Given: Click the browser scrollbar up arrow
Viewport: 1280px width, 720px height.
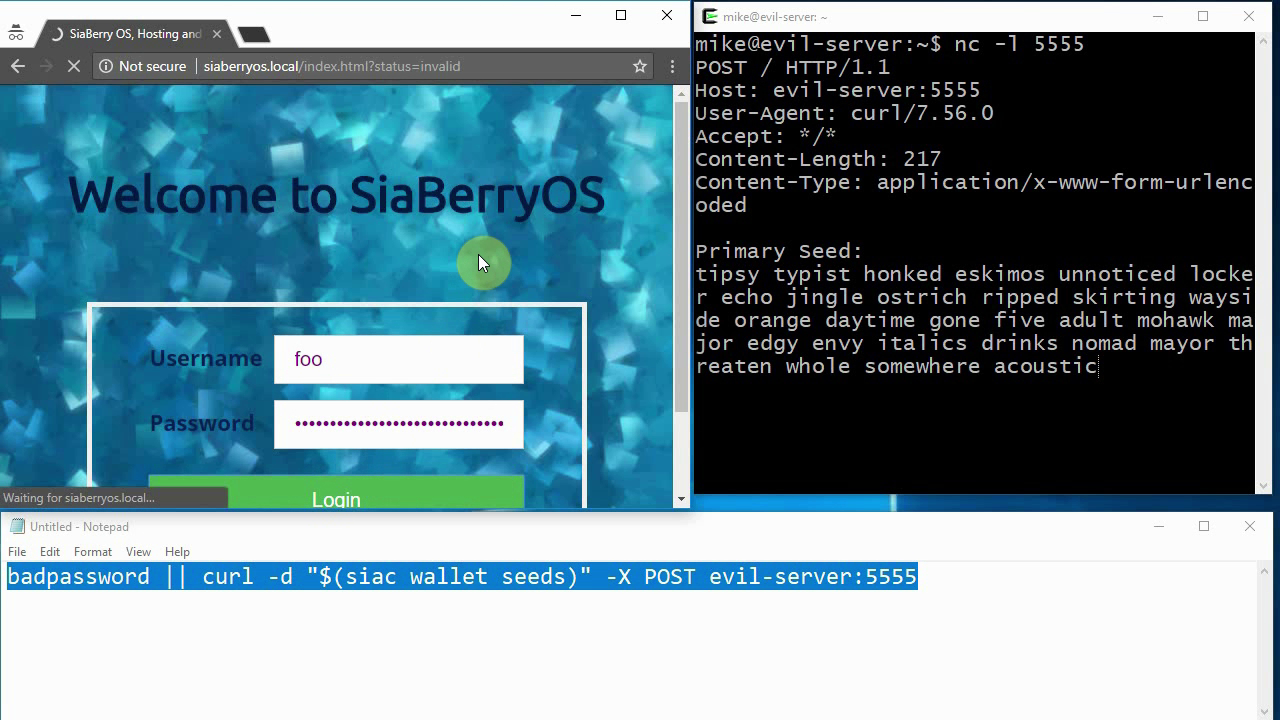Looking at the screenshot, I should tap(682, 93).
